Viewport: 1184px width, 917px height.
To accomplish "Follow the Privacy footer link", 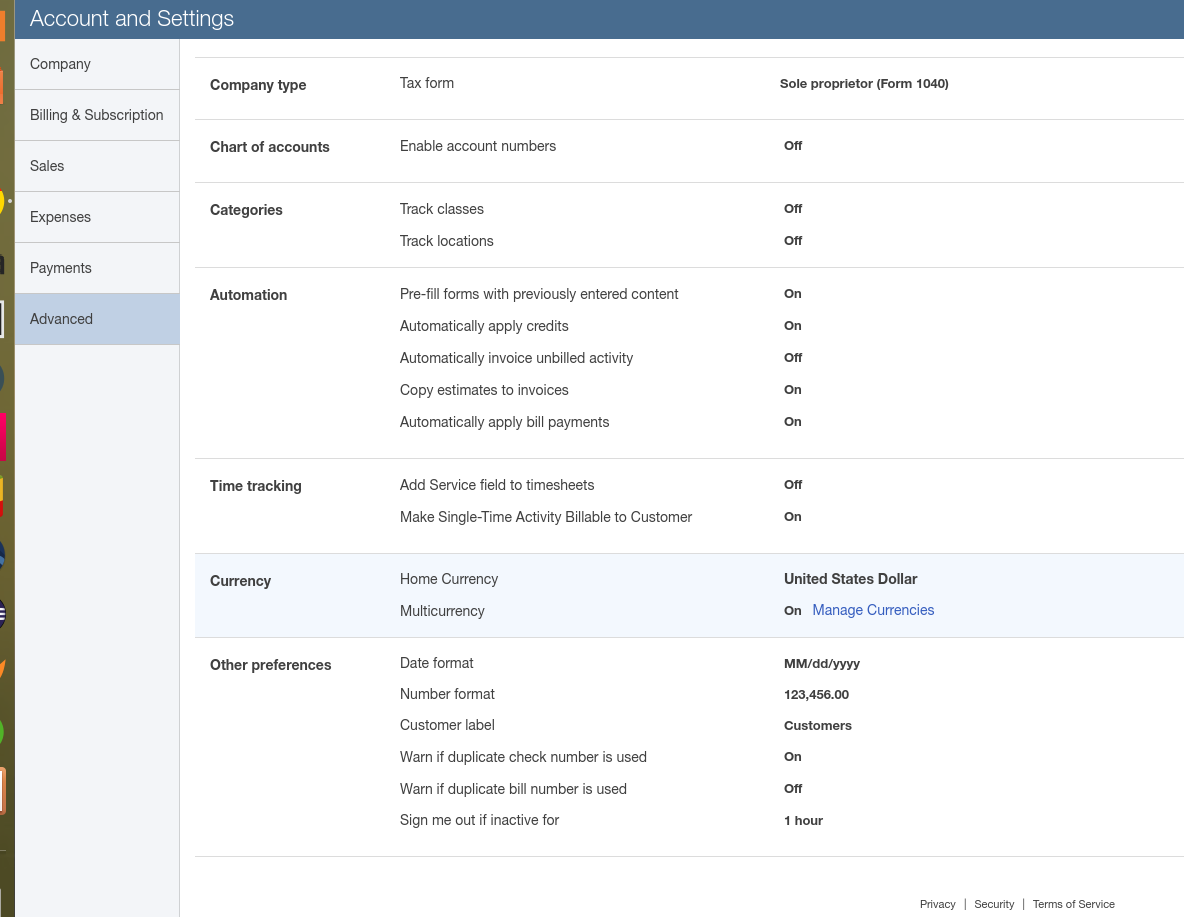I will click(x=937, y=904).
